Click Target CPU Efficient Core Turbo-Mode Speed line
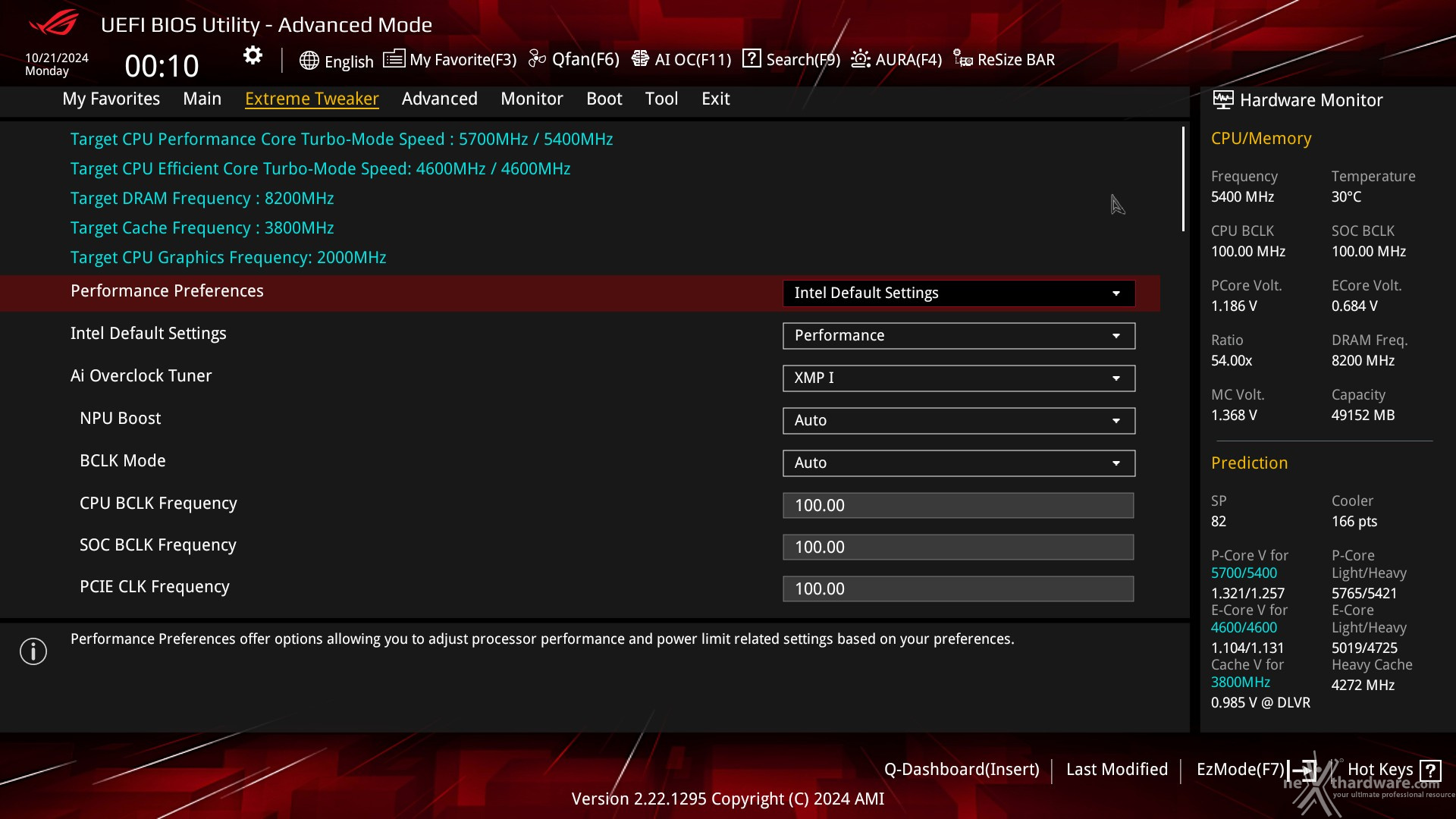This screenshot has width=1456, height=819. 320,169
